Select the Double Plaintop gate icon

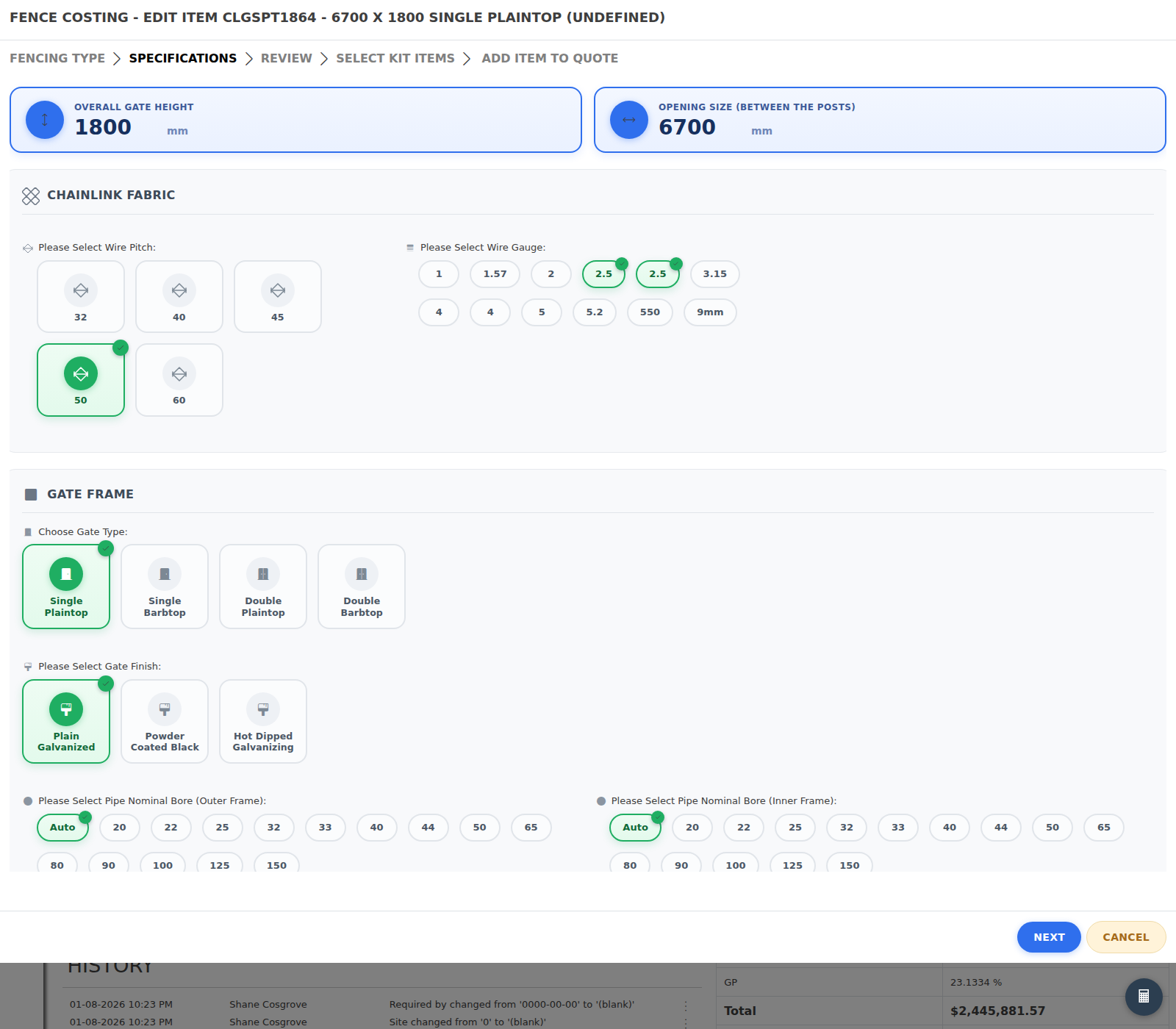(263, 574)
